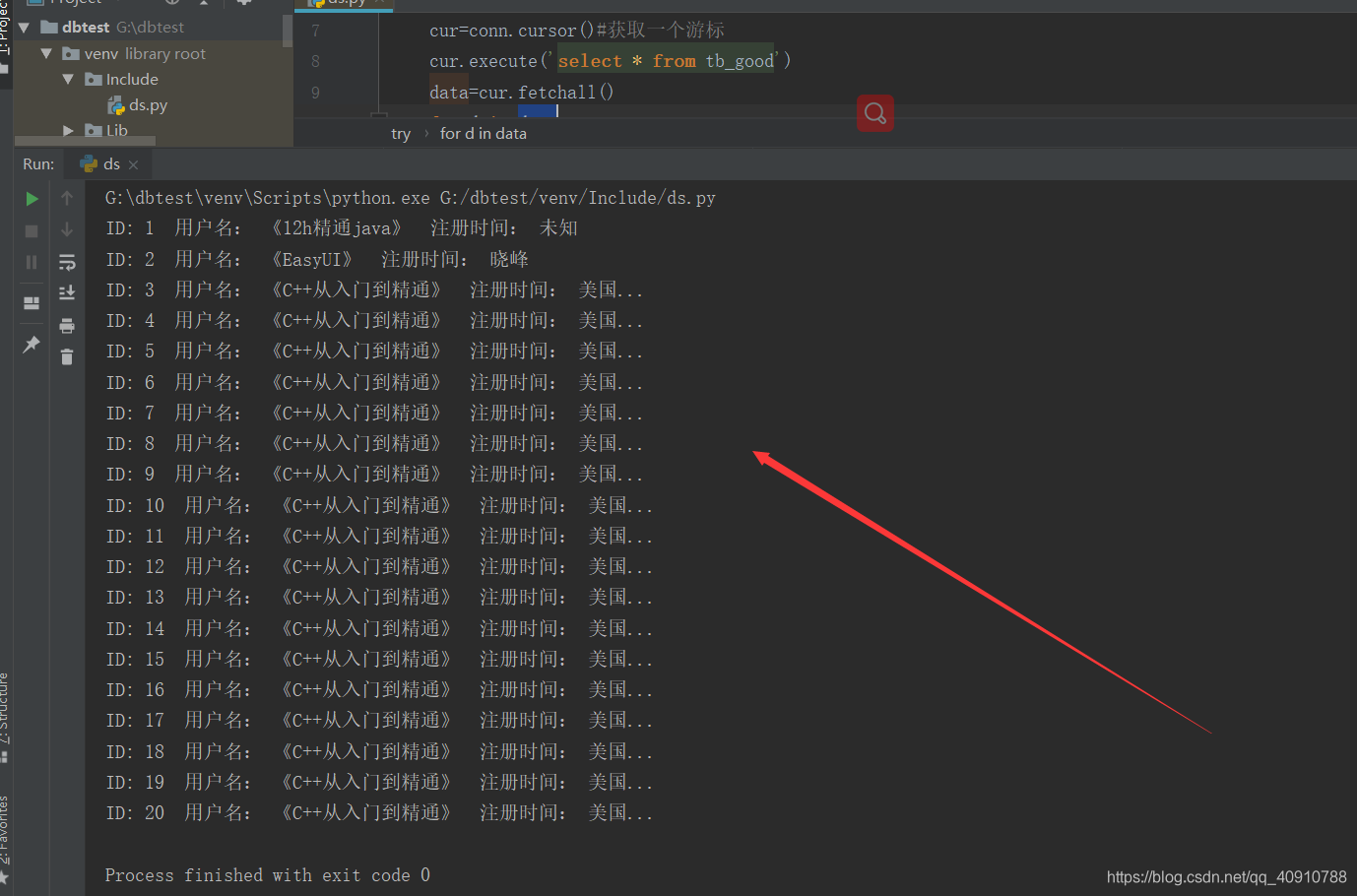
Task: Click the cur.execute line of code
Action: (610, 61)
